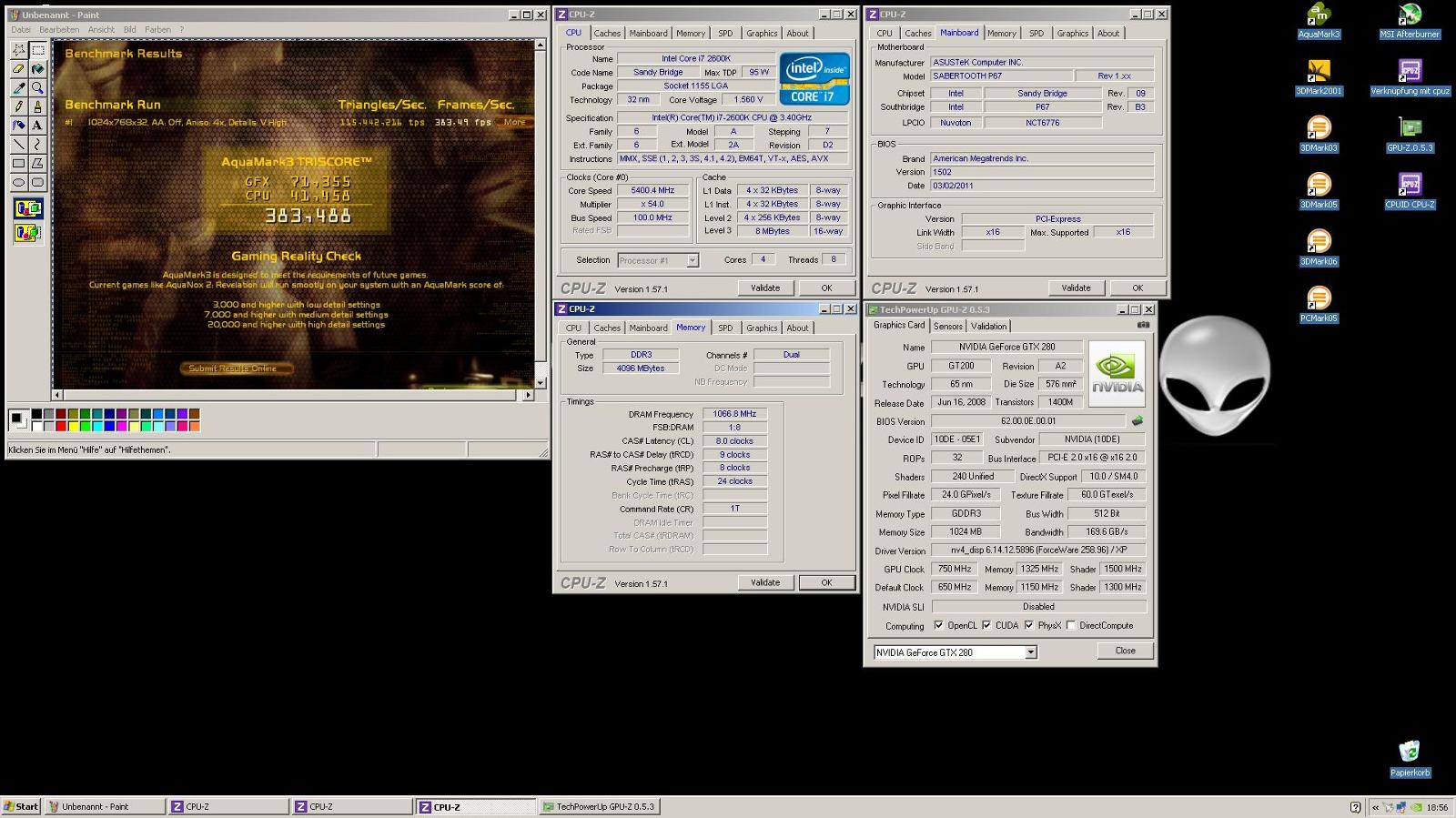Image resolution: width=1456 pixels, height=818 pixels.
Task: Open 3DMark2001 desktop icon
Action: tap(1319, 77)
